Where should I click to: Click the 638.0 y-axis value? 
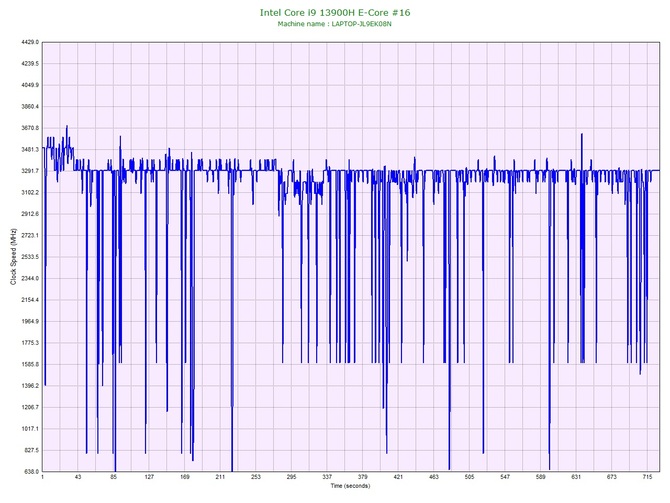(31, 471)
